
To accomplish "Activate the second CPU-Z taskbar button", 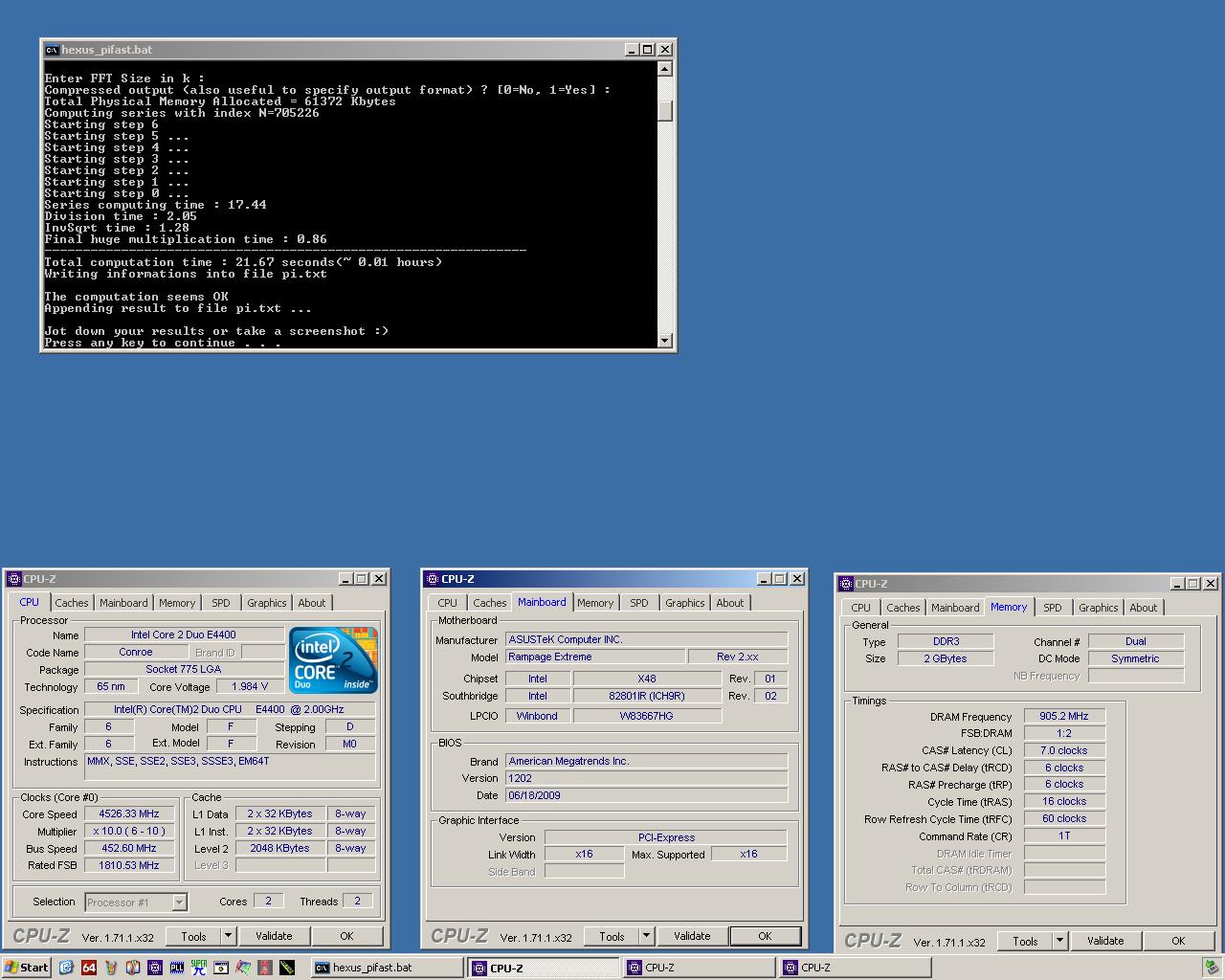I will click(699, 968).
